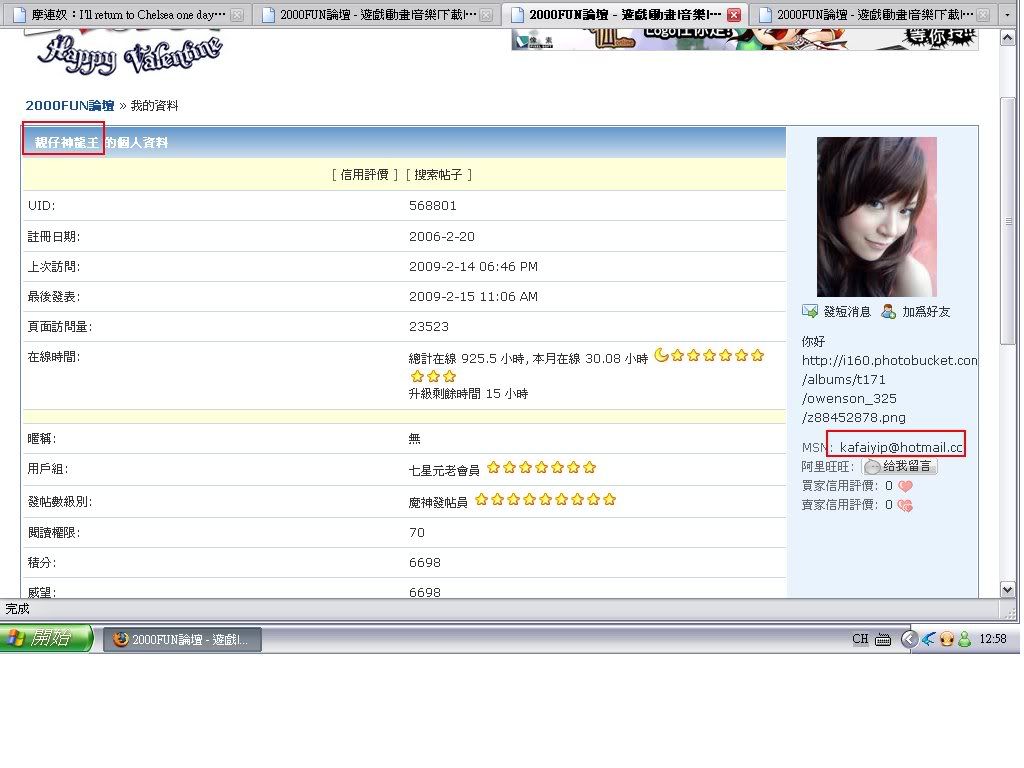Click the orange headphone face tray icon
Image resolution: width=1024 pixels, height=768 pixels.
click(946, 639)
